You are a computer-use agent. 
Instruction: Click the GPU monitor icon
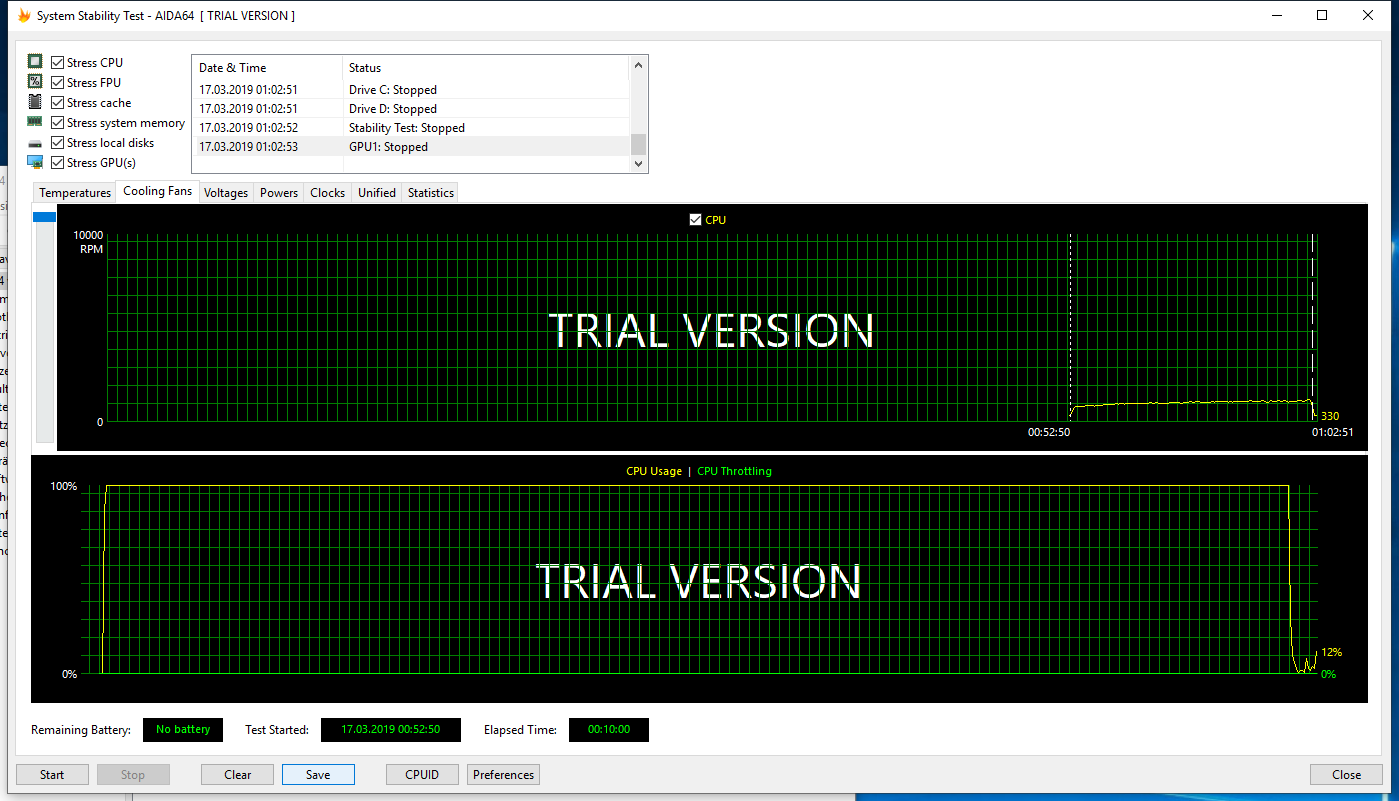[x=35, y=162]
